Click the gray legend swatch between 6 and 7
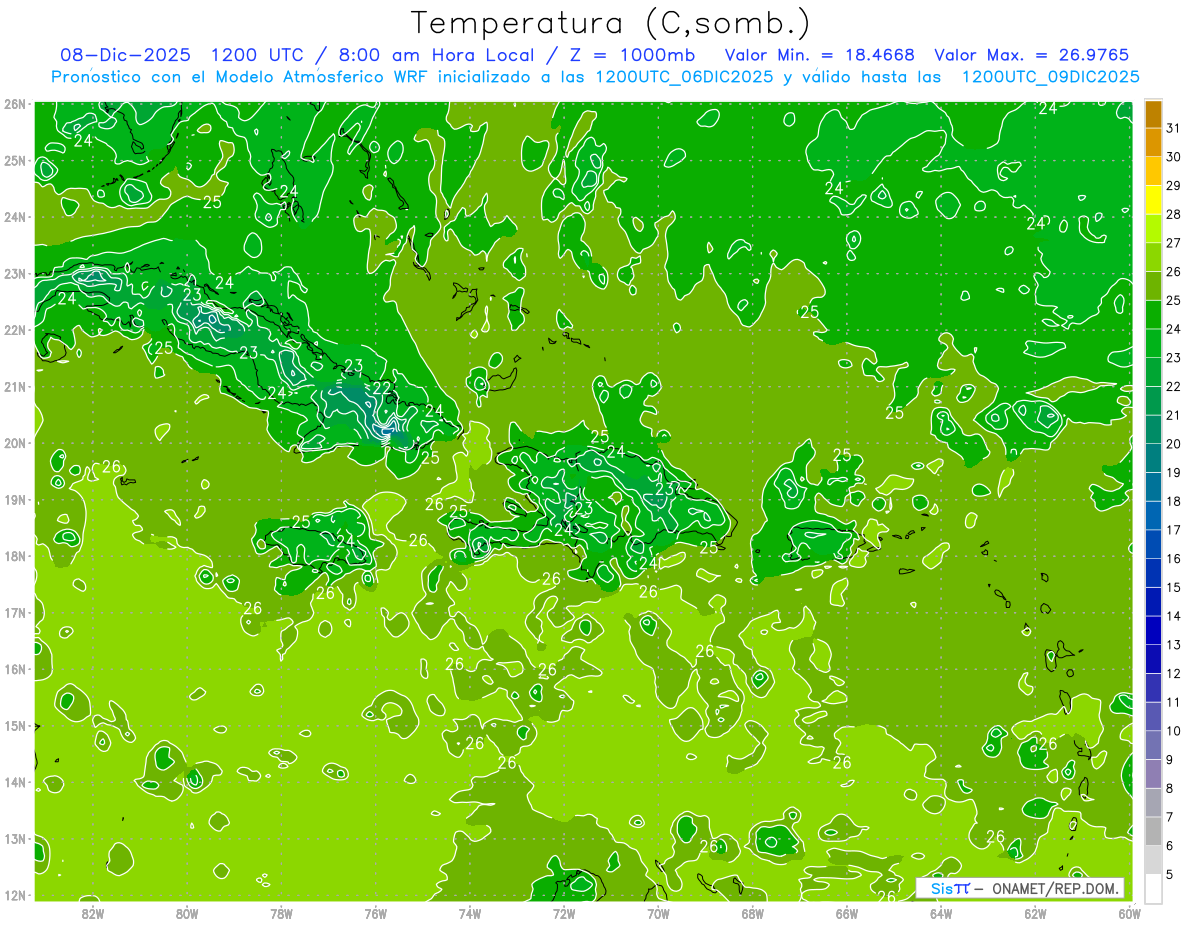 [x=1153, y=831]
